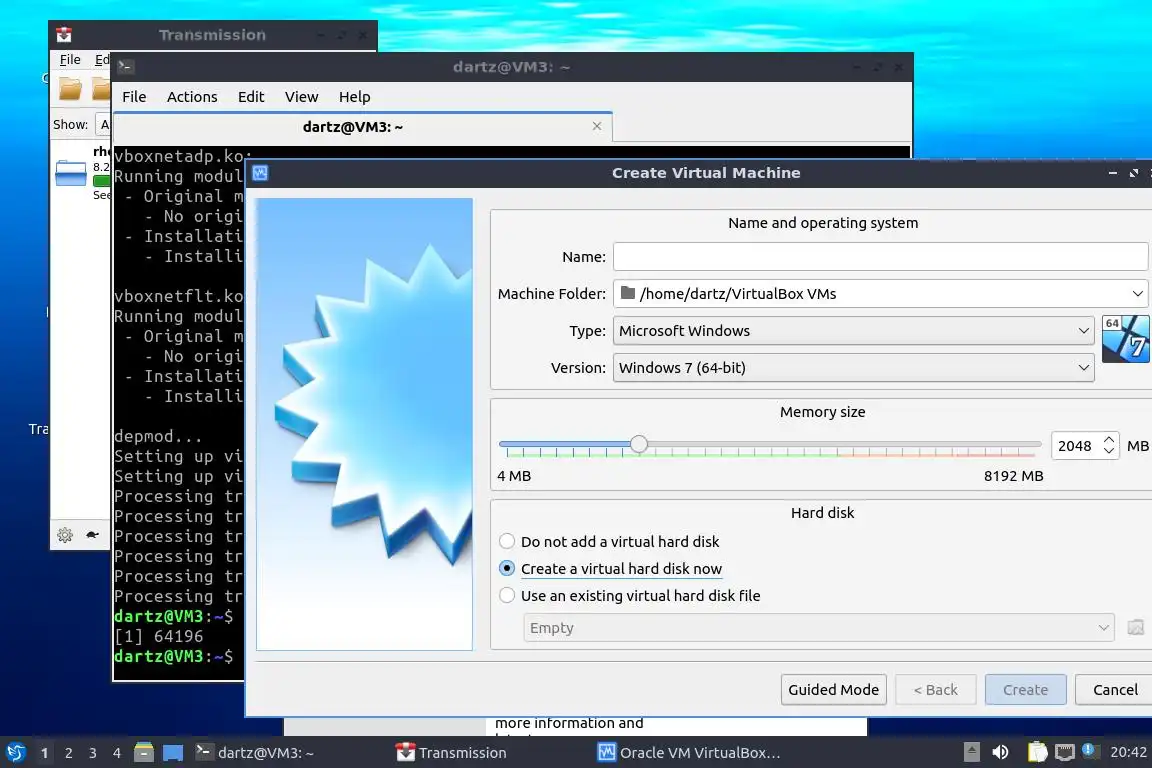Click the Windows 7 64-bit OS type icon
This screenshot has height=768, width=1152.
point(1126,339)
